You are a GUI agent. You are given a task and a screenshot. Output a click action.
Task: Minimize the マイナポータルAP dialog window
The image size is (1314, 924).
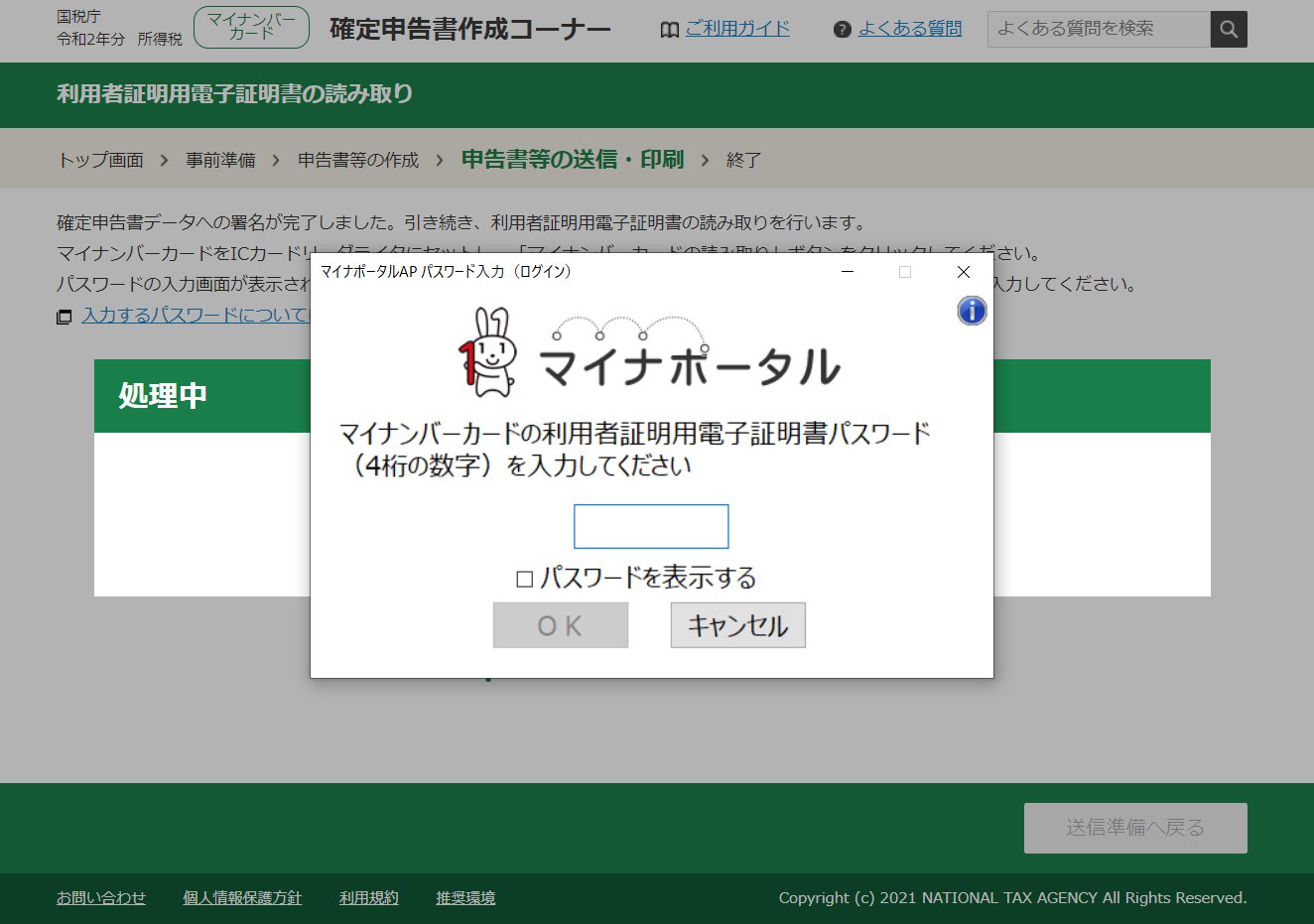[x=848, y=272]
